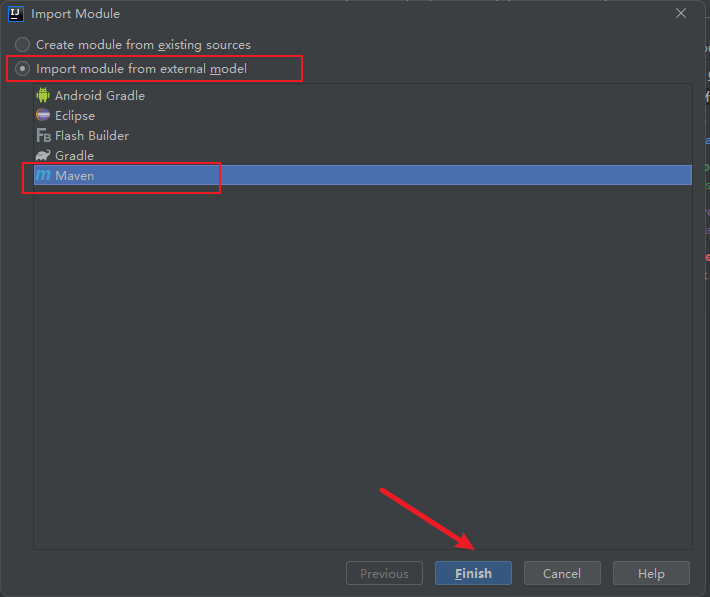Click the Gradle elephant icon
This screenshot has height=597, width=710.
pos(43,155)
